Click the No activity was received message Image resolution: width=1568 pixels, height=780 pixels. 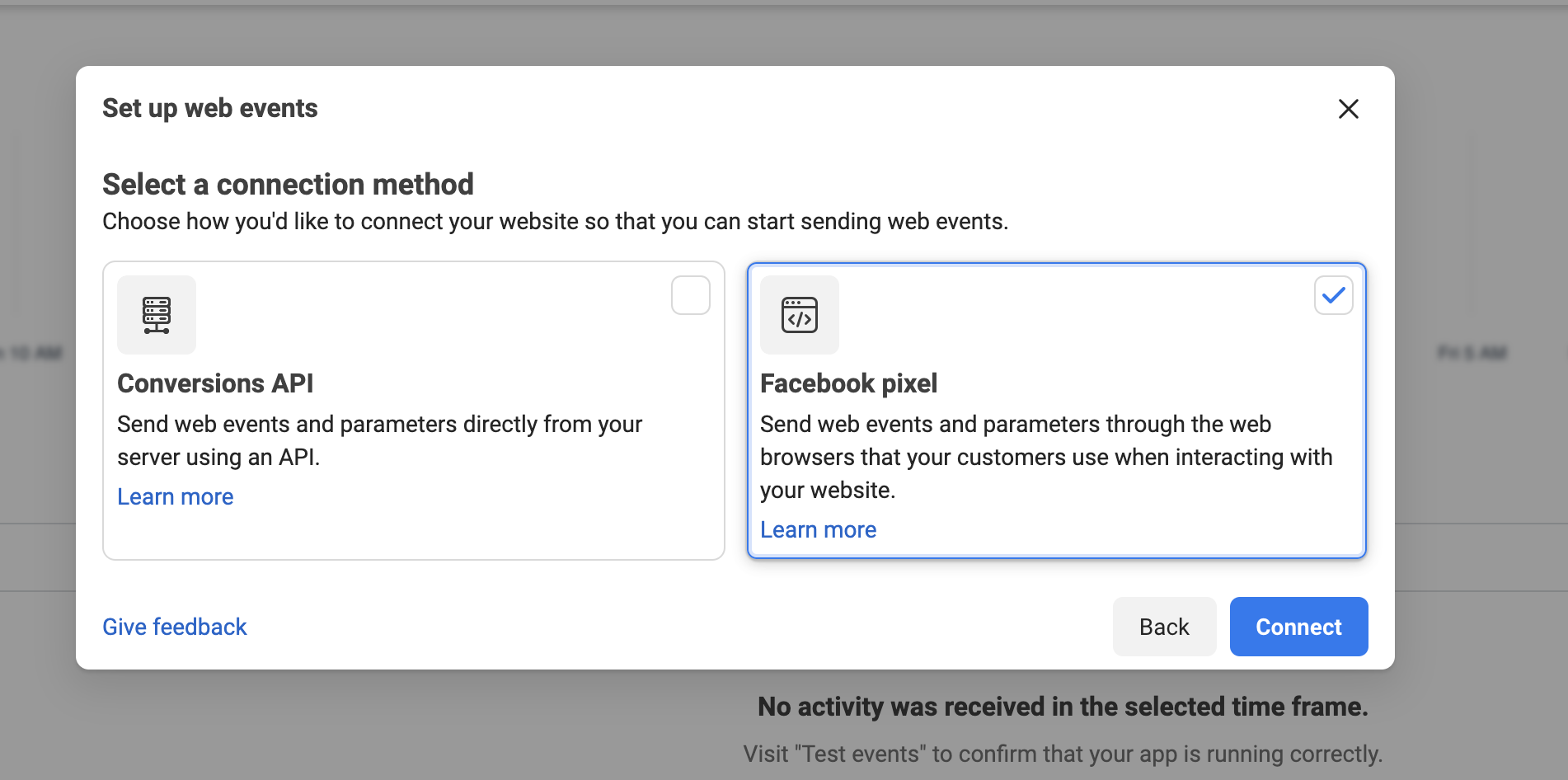pos(1062,707)
